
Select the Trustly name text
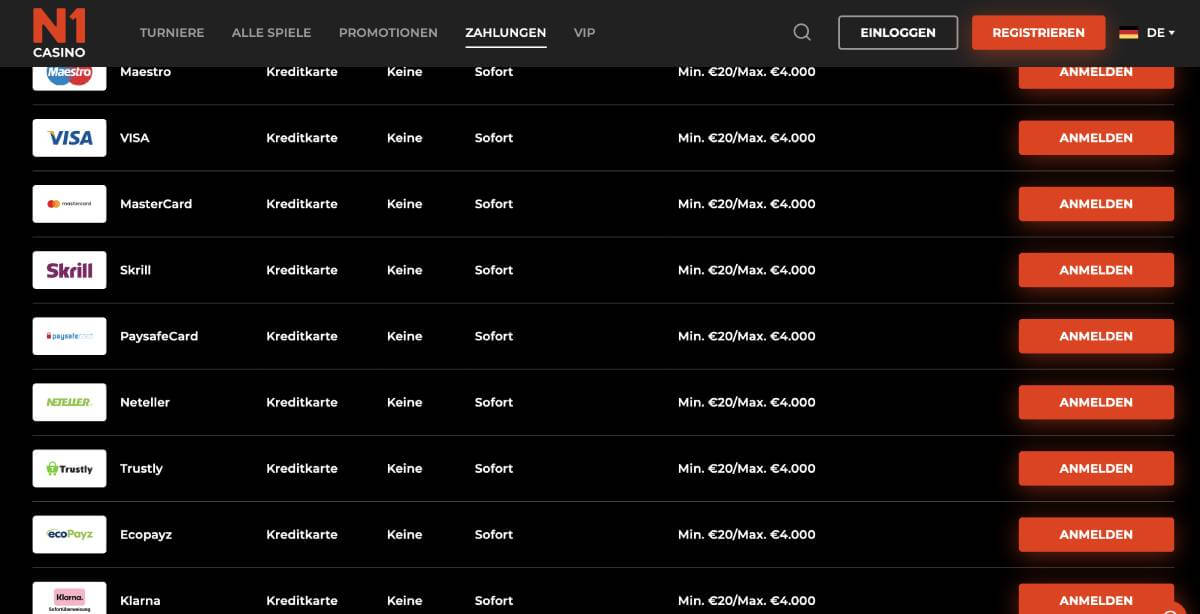point(141,468)
